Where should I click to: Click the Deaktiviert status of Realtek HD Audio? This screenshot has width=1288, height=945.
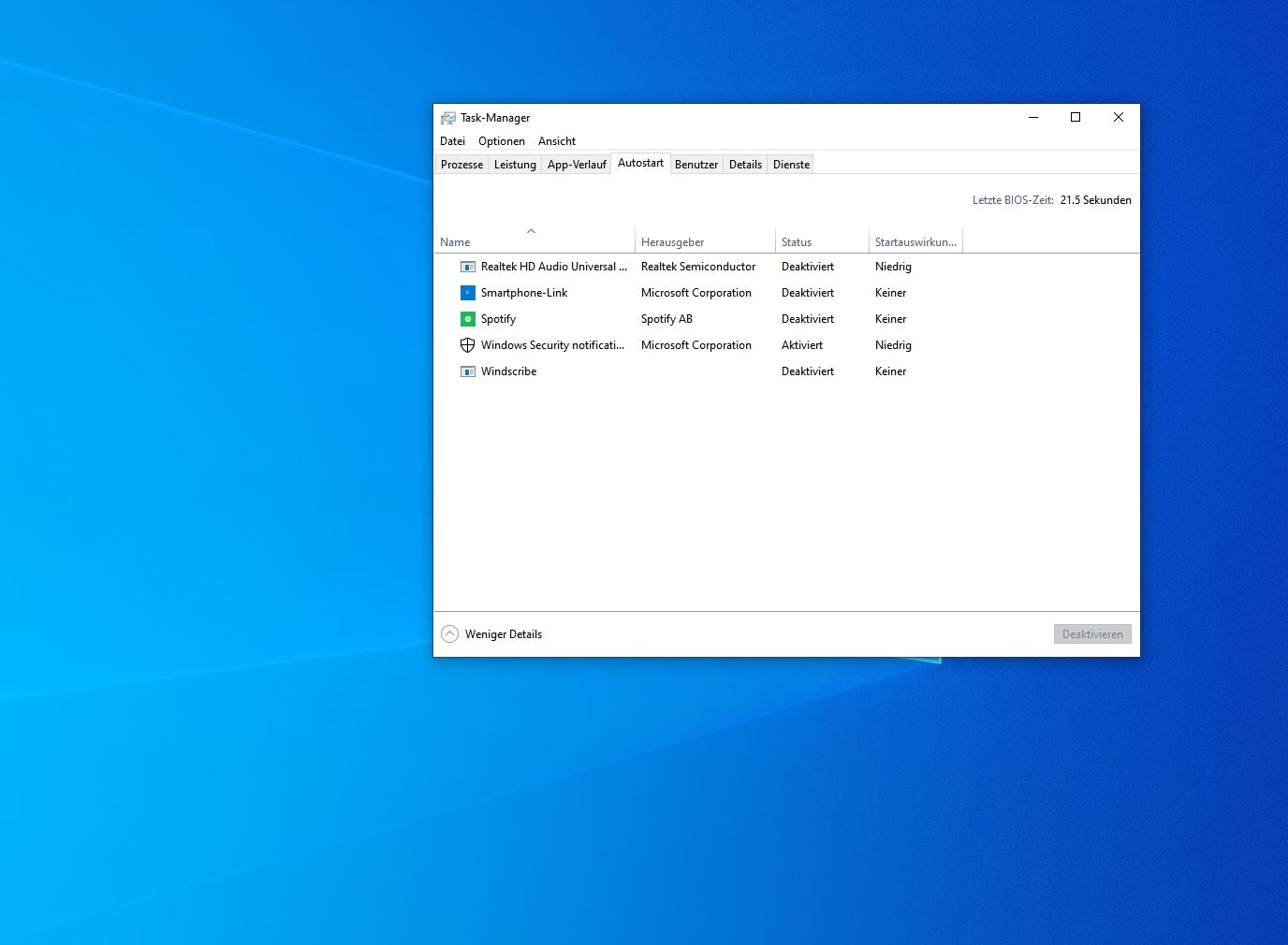808,267
